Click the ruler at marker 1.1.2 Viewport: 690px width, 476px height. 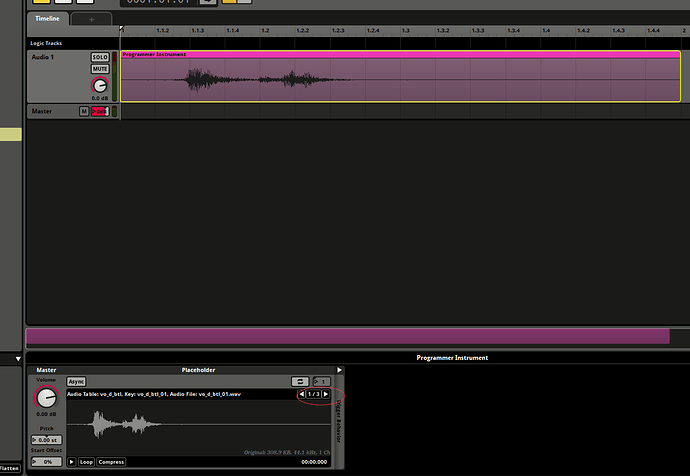tap(163, 30)
